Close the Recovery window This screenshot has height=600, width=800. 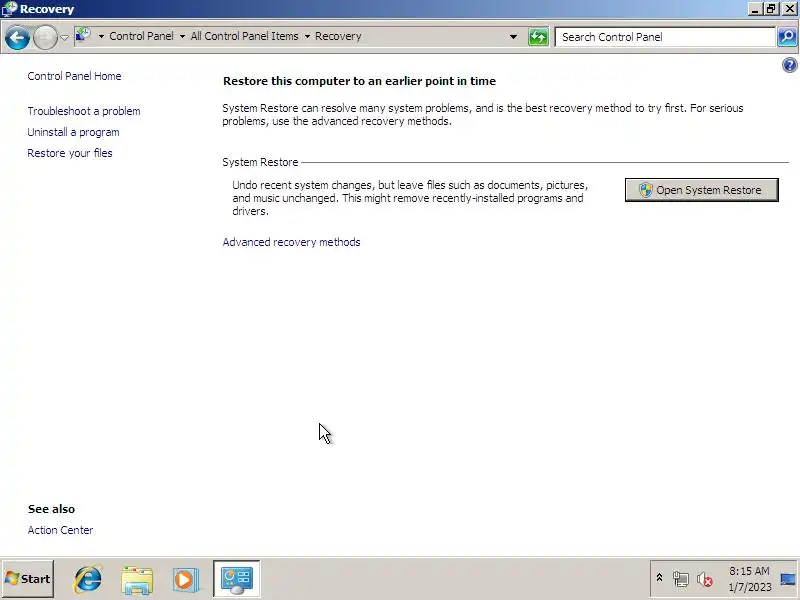pyautogui.click(x=789, y=9)
